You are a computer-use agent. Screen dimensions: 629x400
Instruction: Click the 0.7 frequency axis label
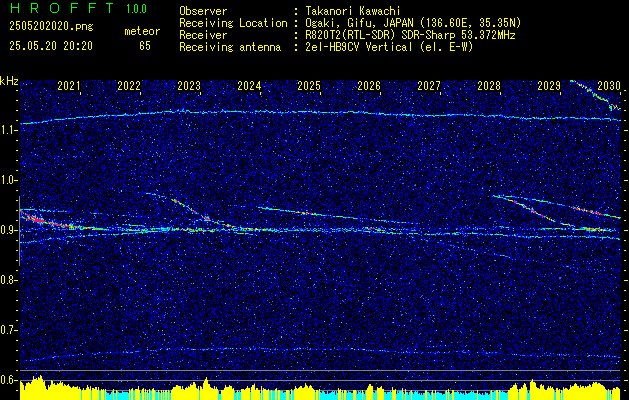click(8, 330)
